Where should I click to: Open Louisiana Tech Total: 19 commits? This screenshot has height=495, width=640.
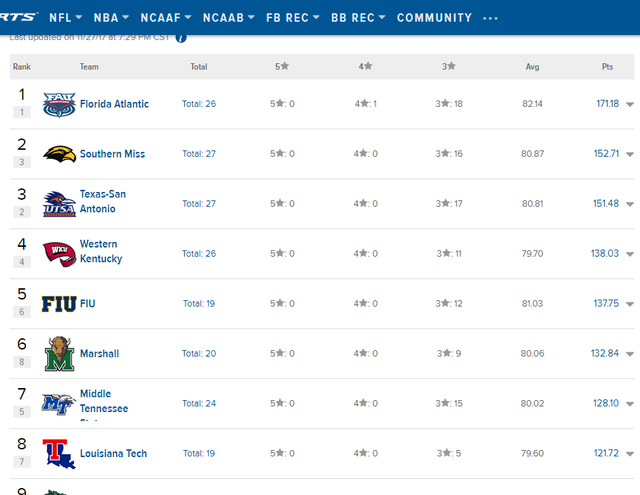pos(199,453)
